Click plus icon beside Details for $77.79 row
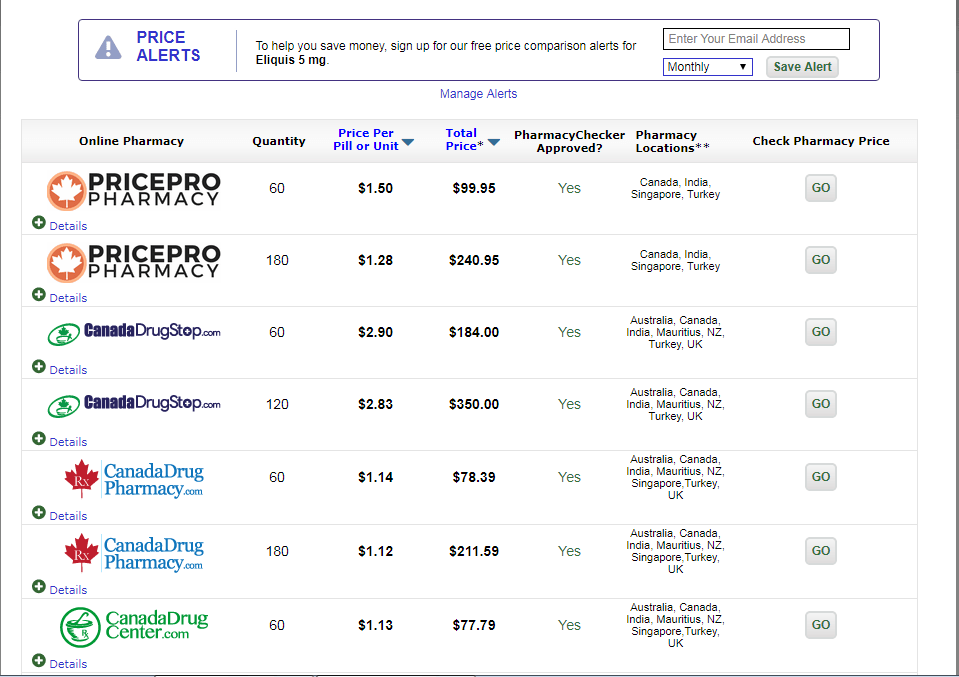The image size is (959, 677). pyautogui.click(x=39, y=660)
